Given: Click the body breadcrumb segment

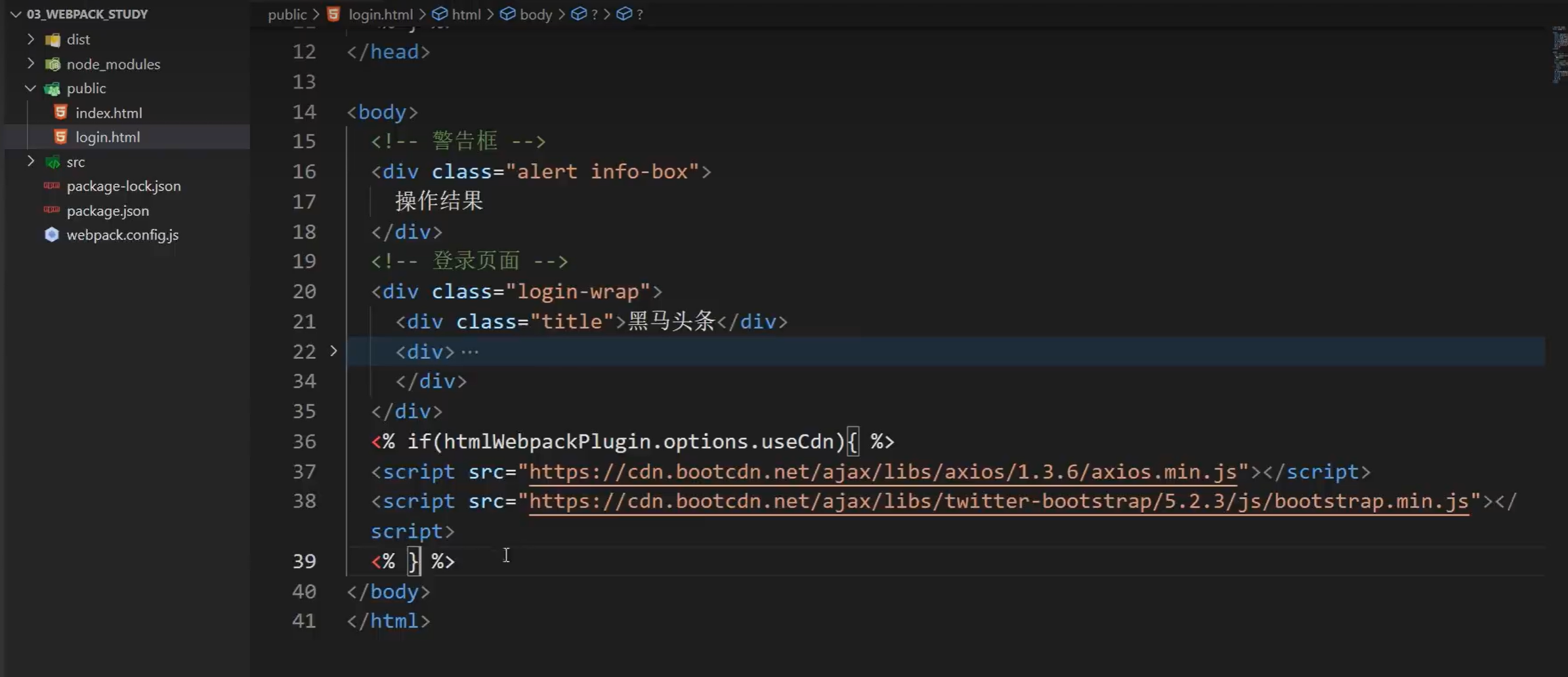Looking at the screenshot, I should (x=536, y=14).
